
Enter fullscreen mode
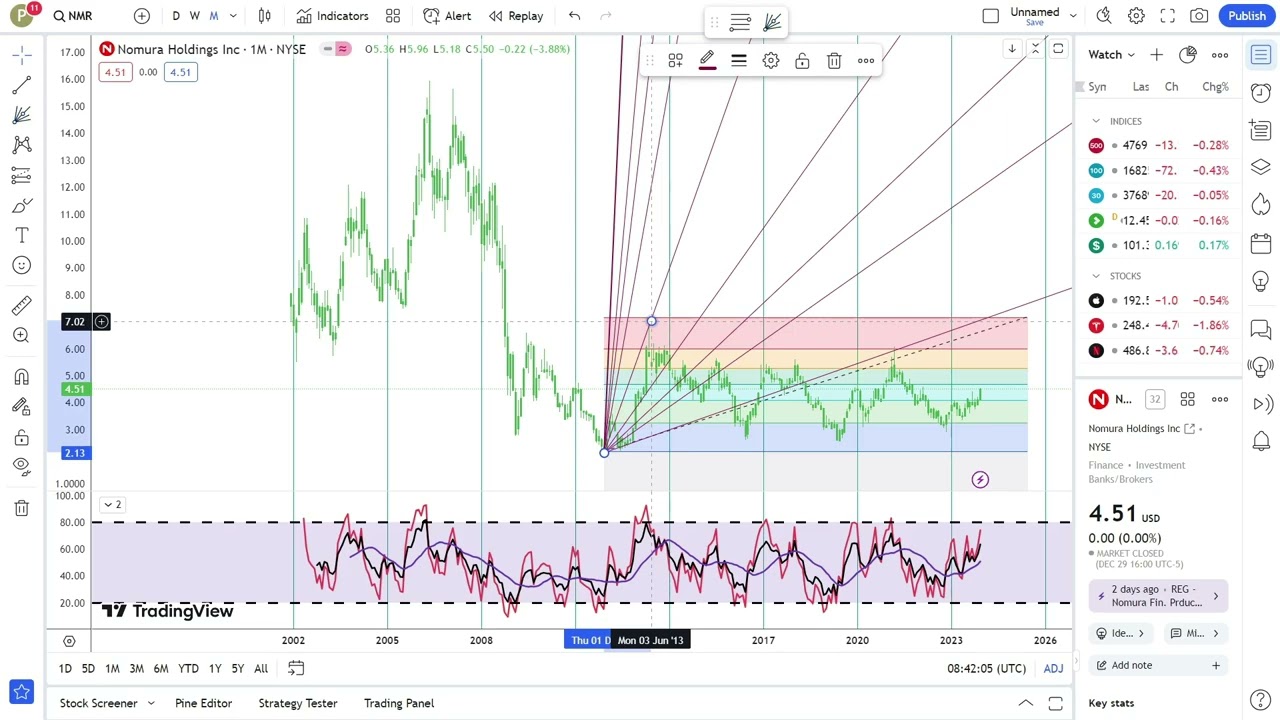point(1168,16)
